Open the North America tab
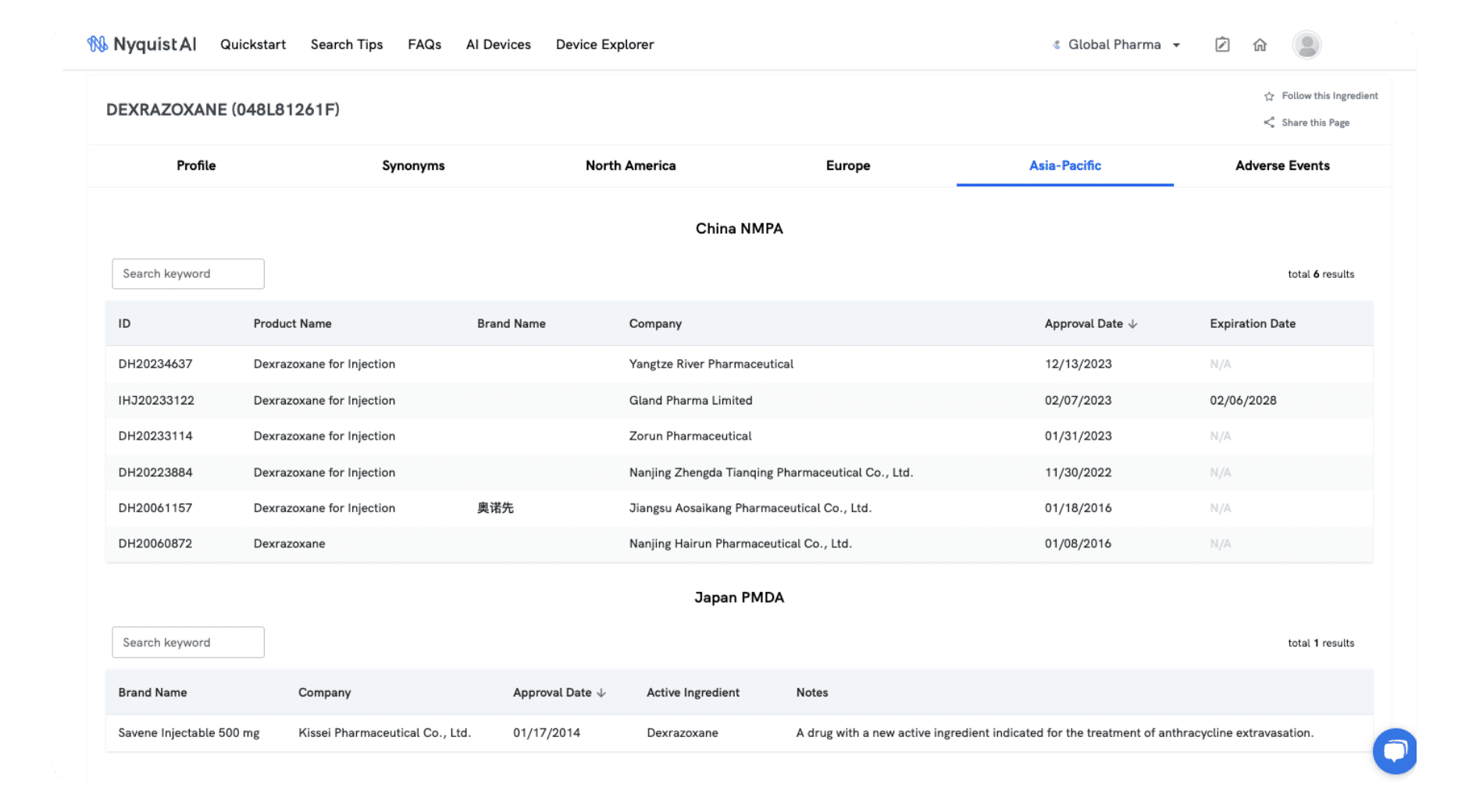The height and width of the screenshot is (812, 1465). coord(630,166)
